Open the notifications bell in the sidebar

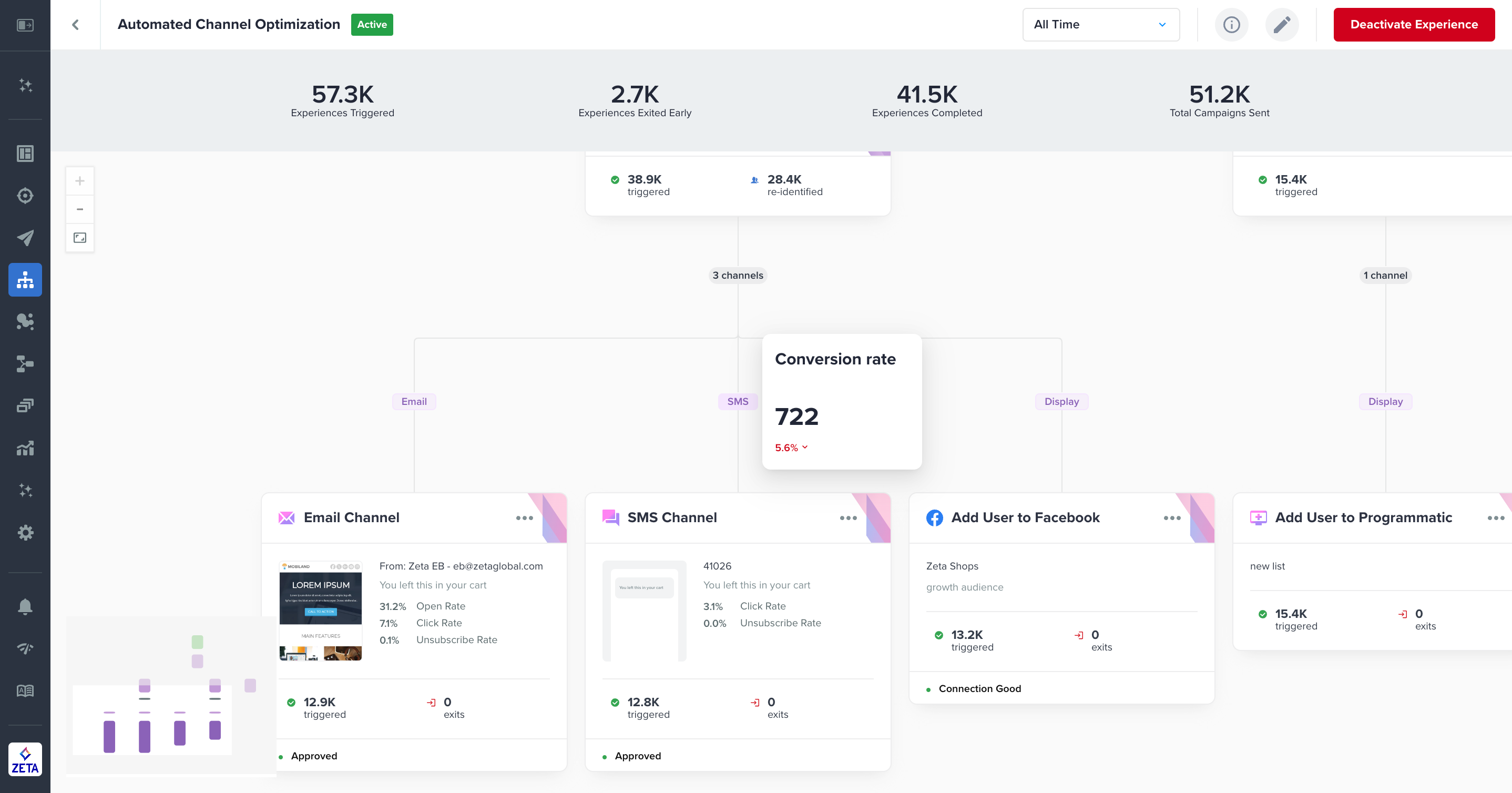25,606
